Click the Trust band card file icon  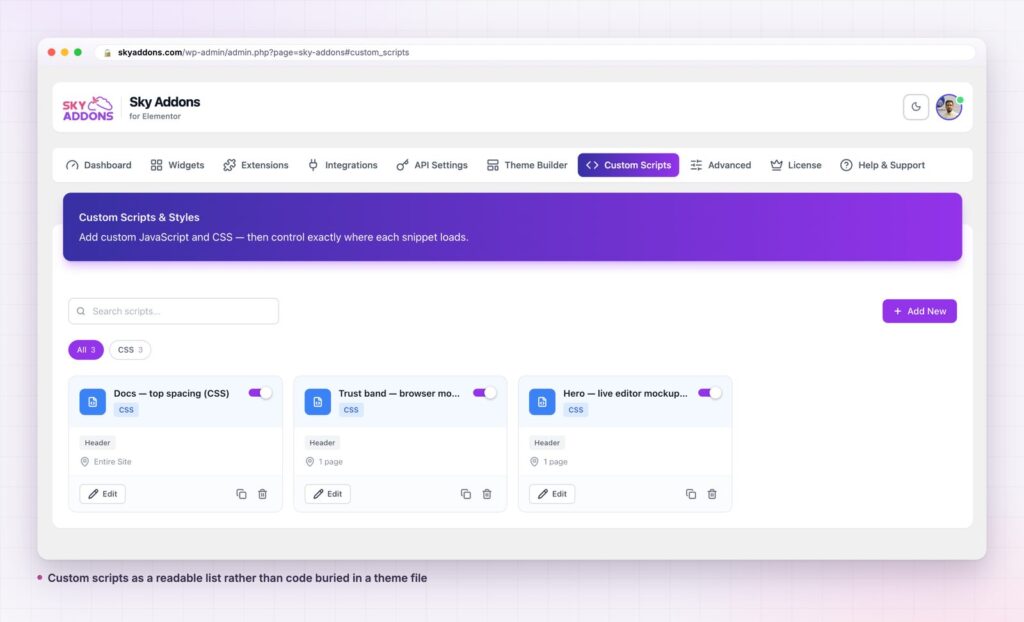click(317, 402)
